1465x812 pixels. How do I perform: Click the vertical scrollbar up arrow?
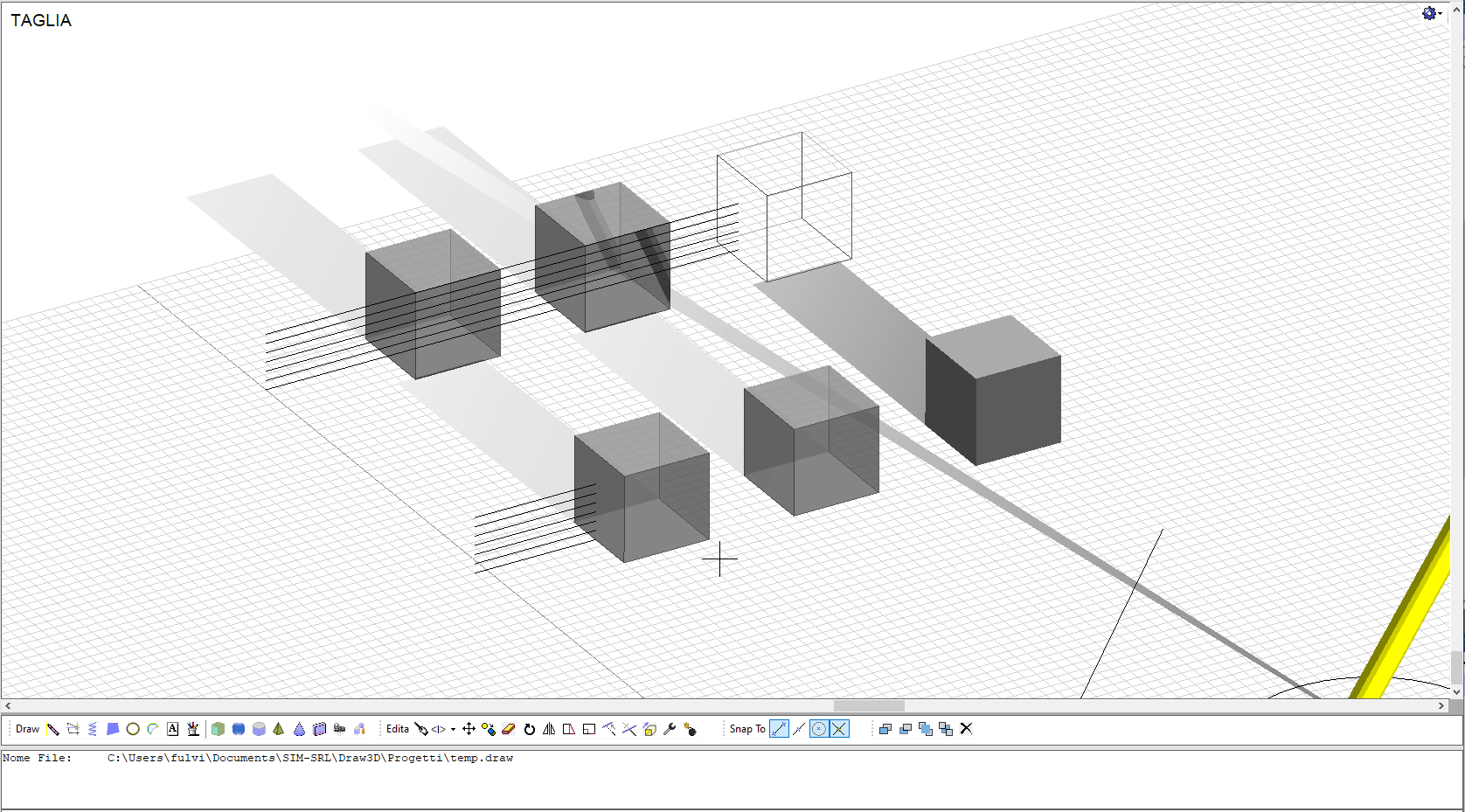click(x=1456, y=9)
